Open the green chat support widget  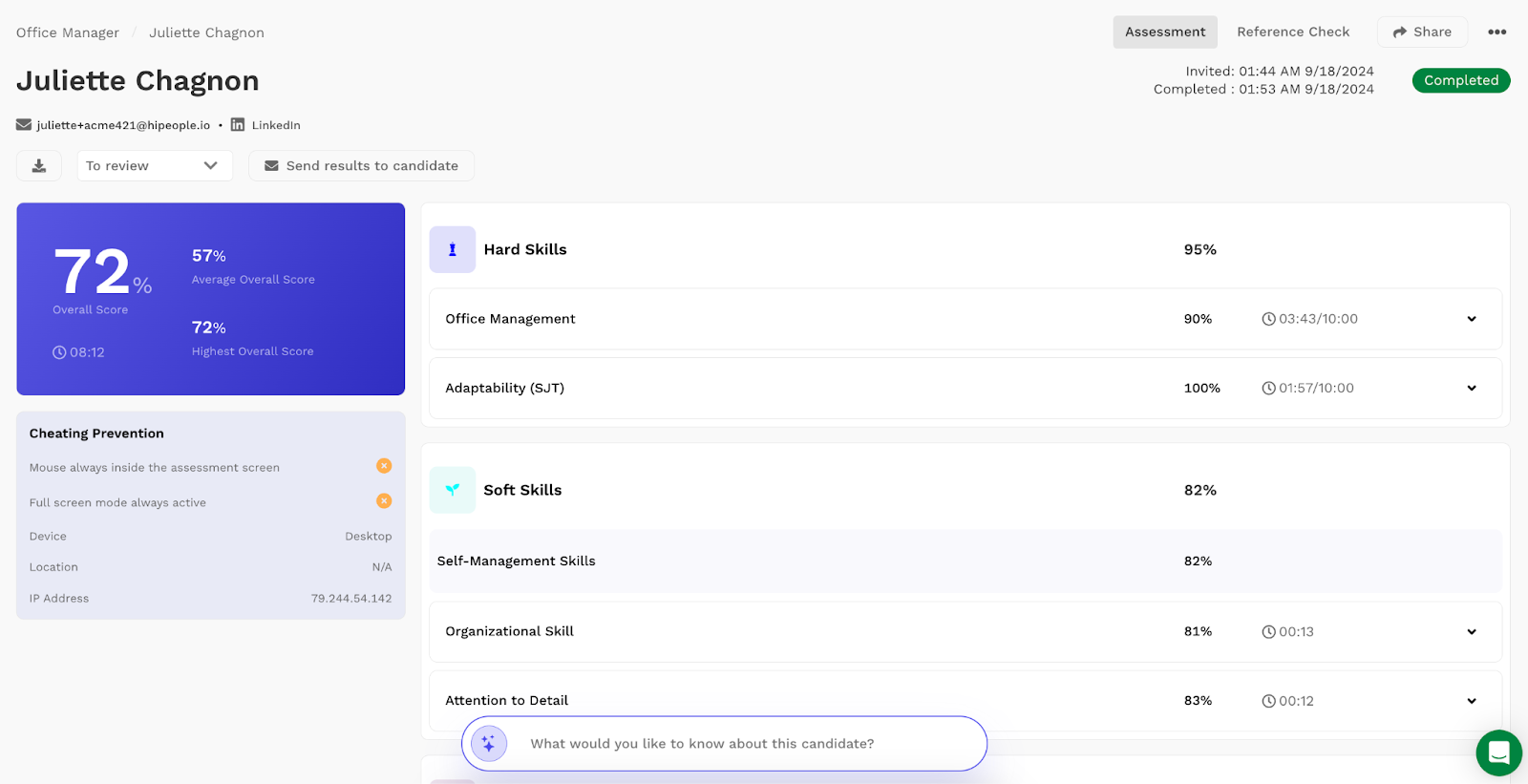pyautogui.click(x=1498, y=752)
